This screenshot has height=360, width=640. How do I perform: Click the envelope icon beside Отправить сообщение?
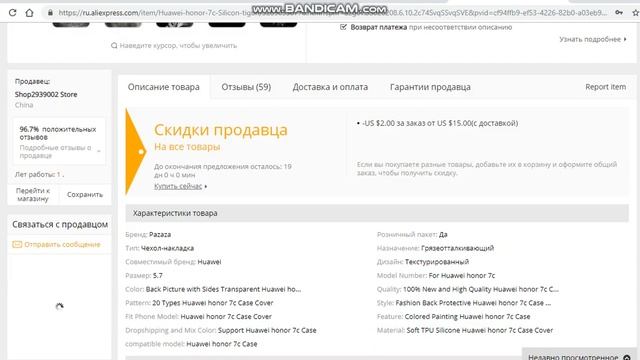17,244
